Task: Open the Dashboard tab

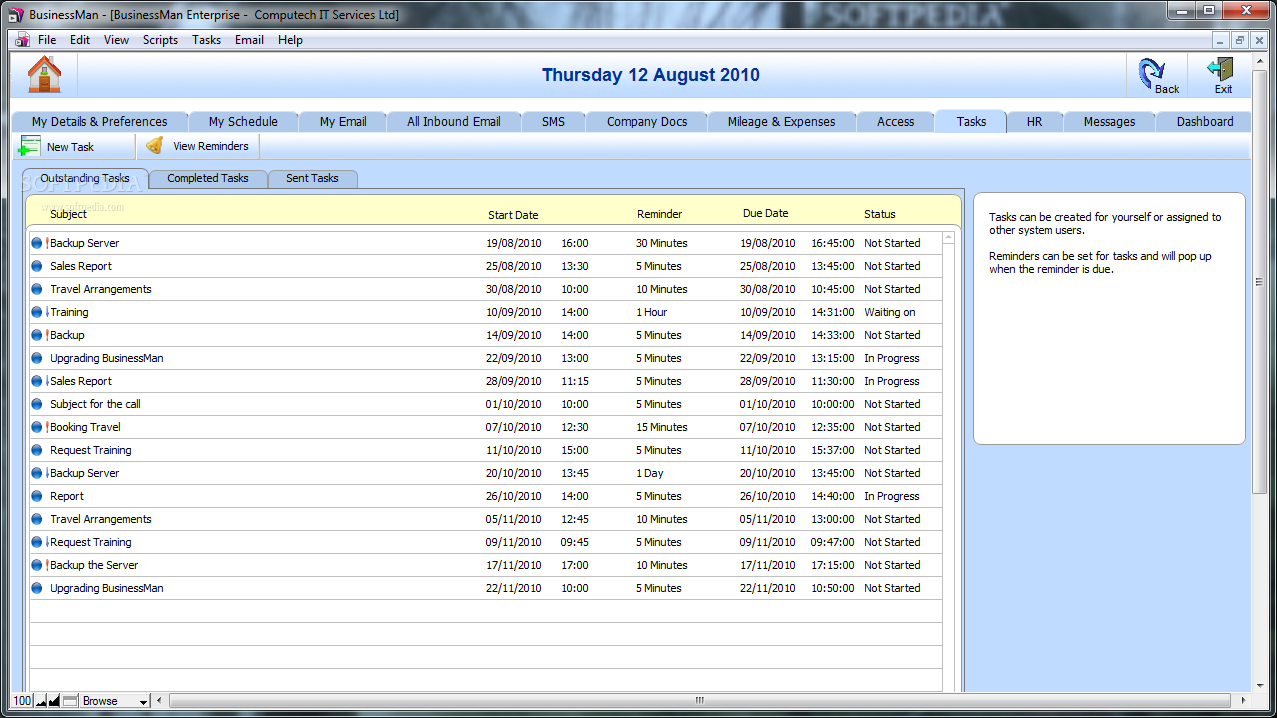Action: click(1205, 121)
